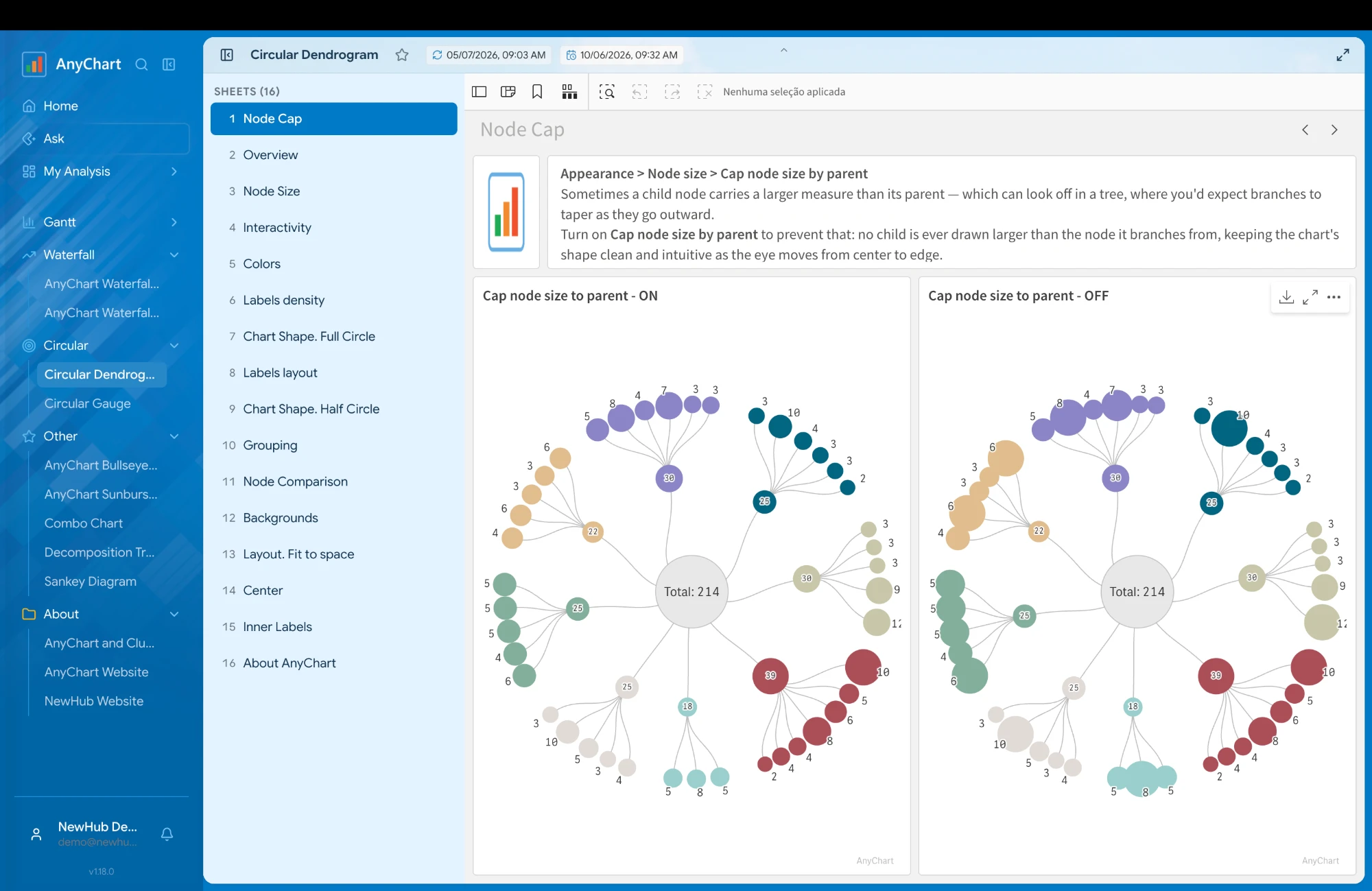Go to previous sheet arrow
Screen dimensions: 1372x891
1305,130
